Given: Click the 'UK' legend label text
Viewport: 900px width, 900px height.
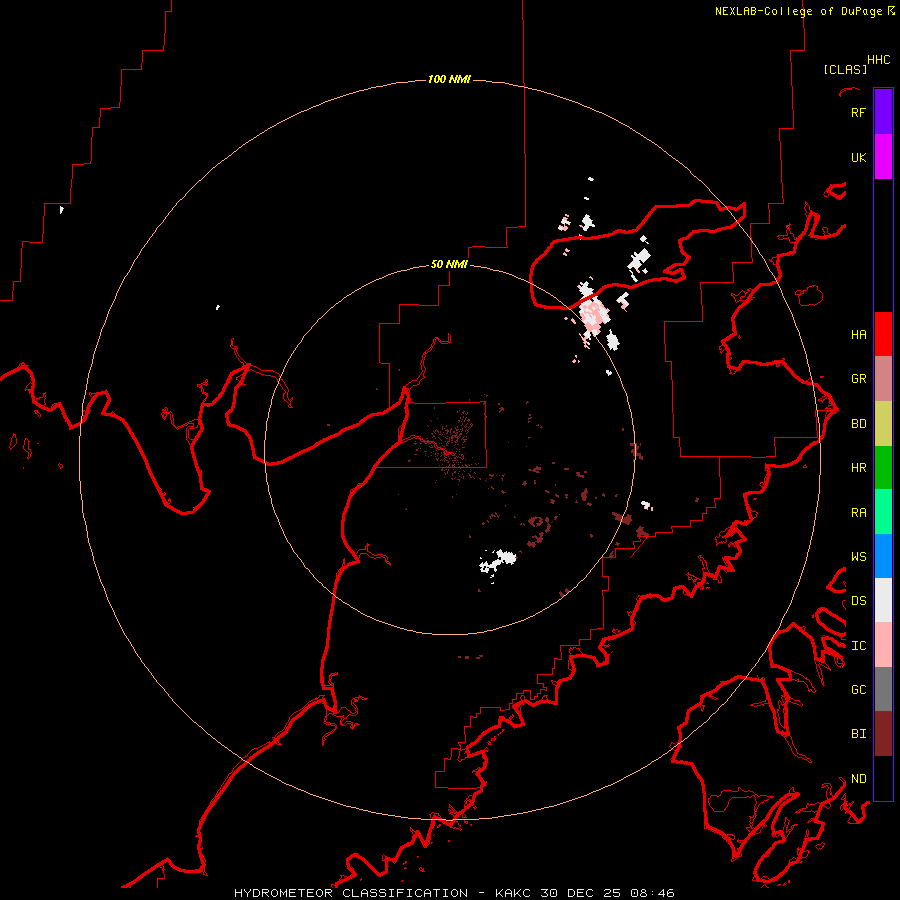Looking at the screenshot, I should (x=858, y=157).
